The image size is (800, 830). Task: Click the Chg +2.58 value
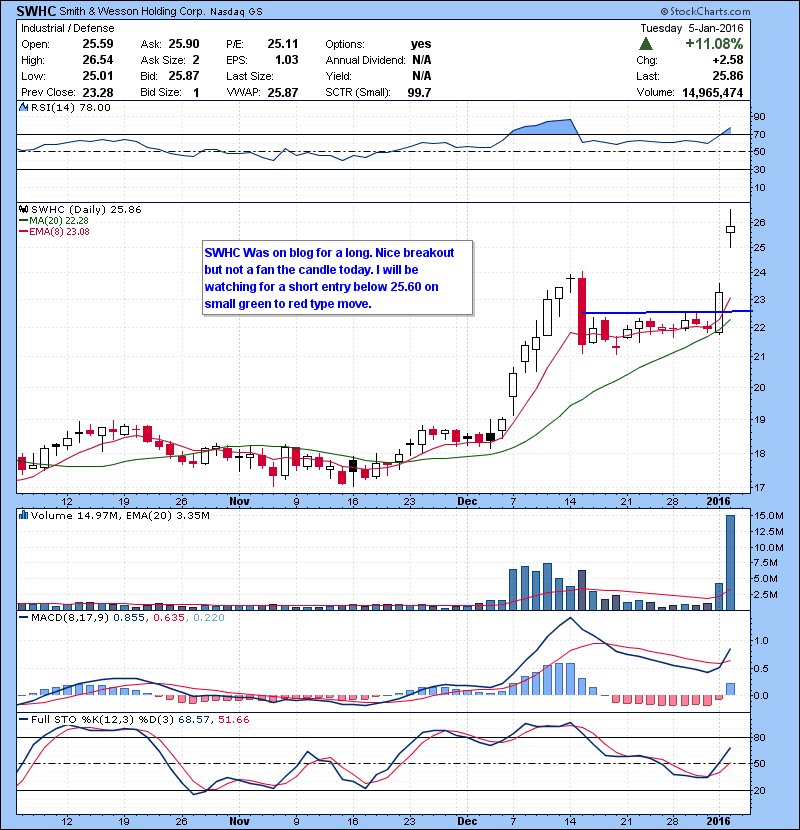click(727, 60)
